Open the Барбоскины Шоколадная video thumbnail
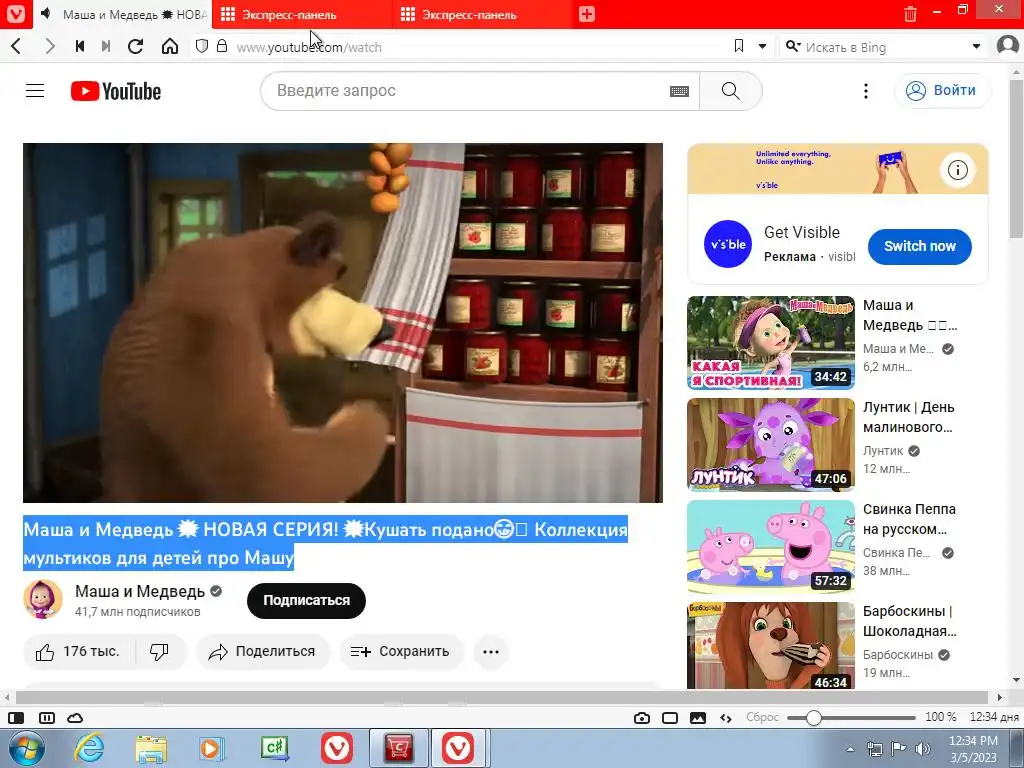The height and width of the screenshot is (768, 1024). pos(771,645)
